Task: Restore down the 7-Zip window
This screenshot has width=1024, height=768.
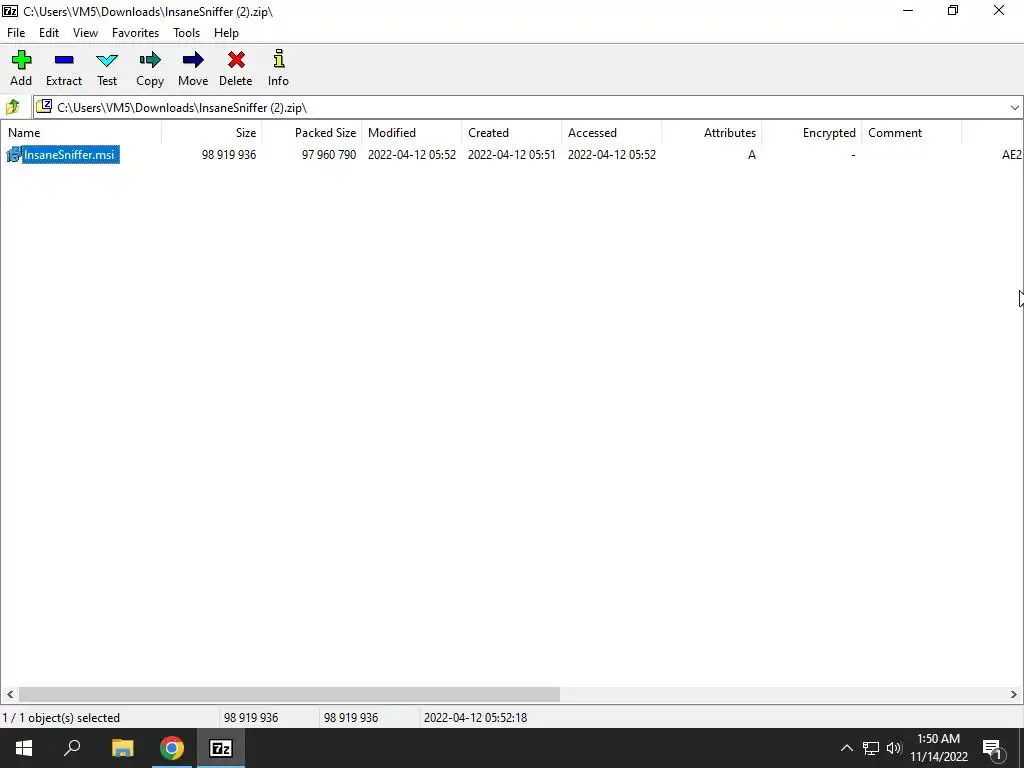Action: point(953,11)
